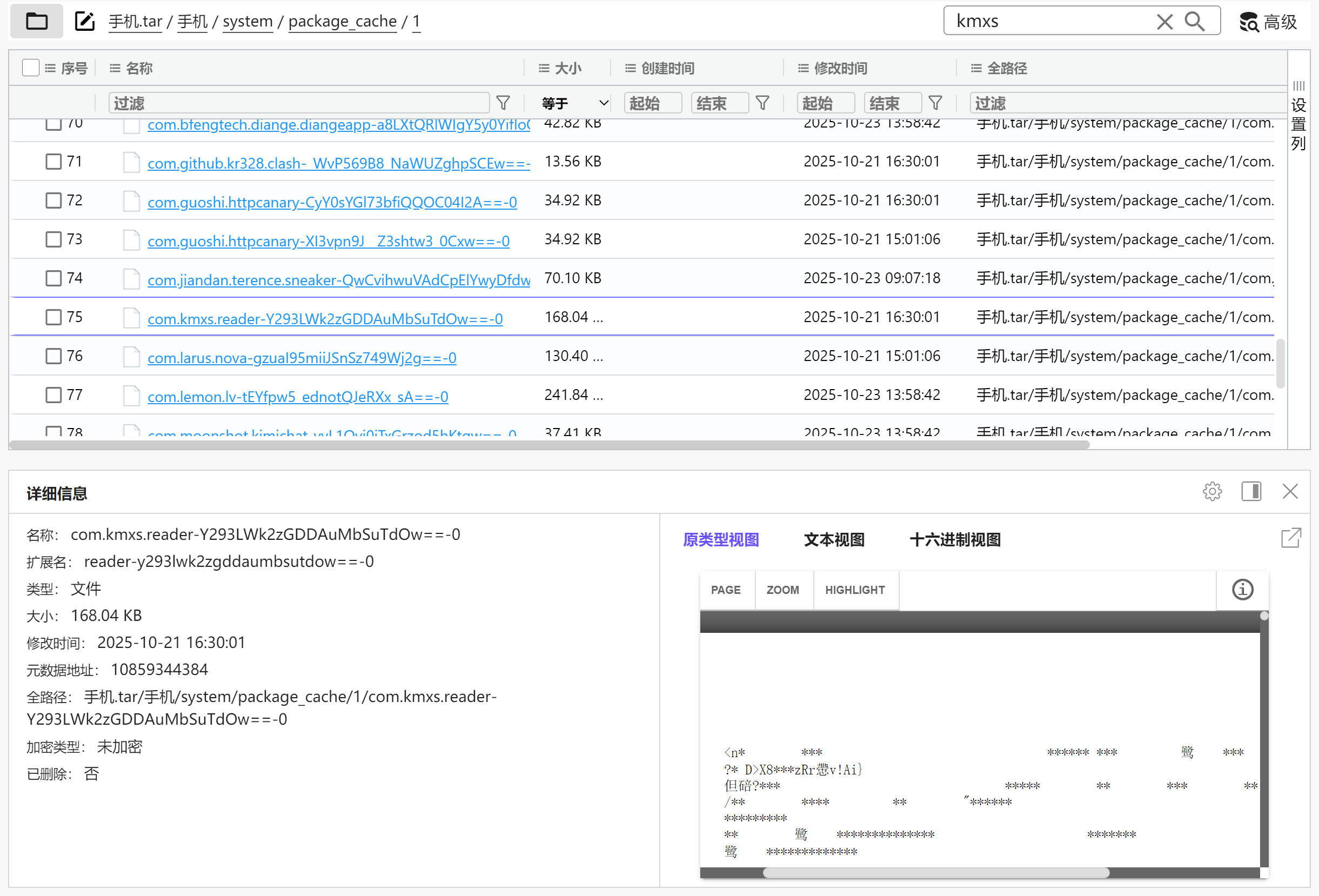Image resolution: width=1319 pixels, height=896 pixels.
Task: Toggle the select-all header checkbox
Action: (31, 68)
